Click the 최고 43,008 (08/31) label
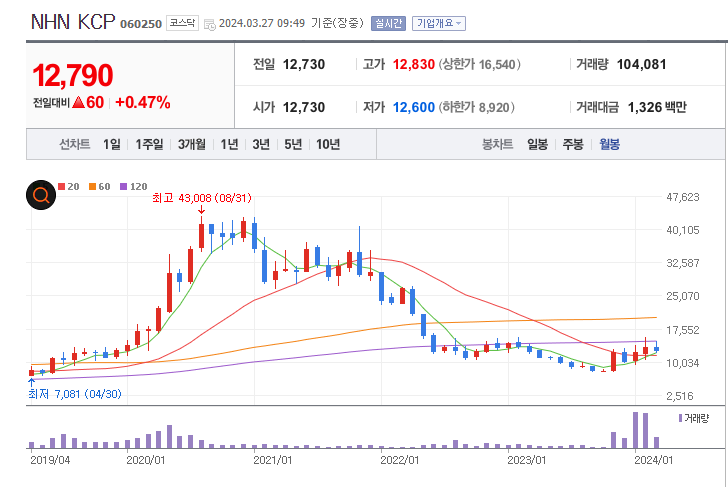Viewport: 728px width, 487px height. tap(202, 198)
